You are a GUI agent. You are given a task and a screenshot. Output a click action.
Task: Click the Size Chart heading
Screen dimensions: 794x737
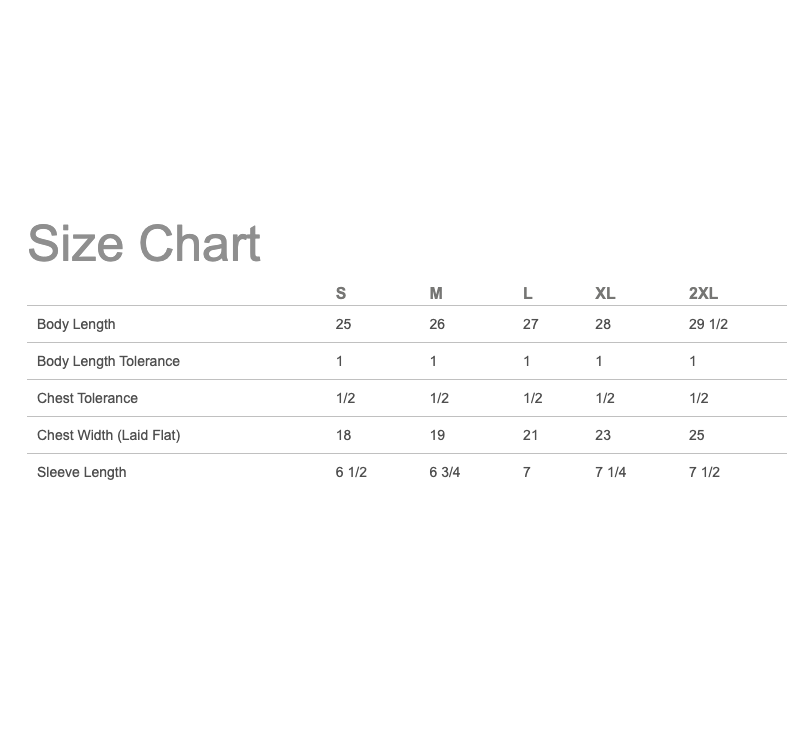click(x=144, y=244)
